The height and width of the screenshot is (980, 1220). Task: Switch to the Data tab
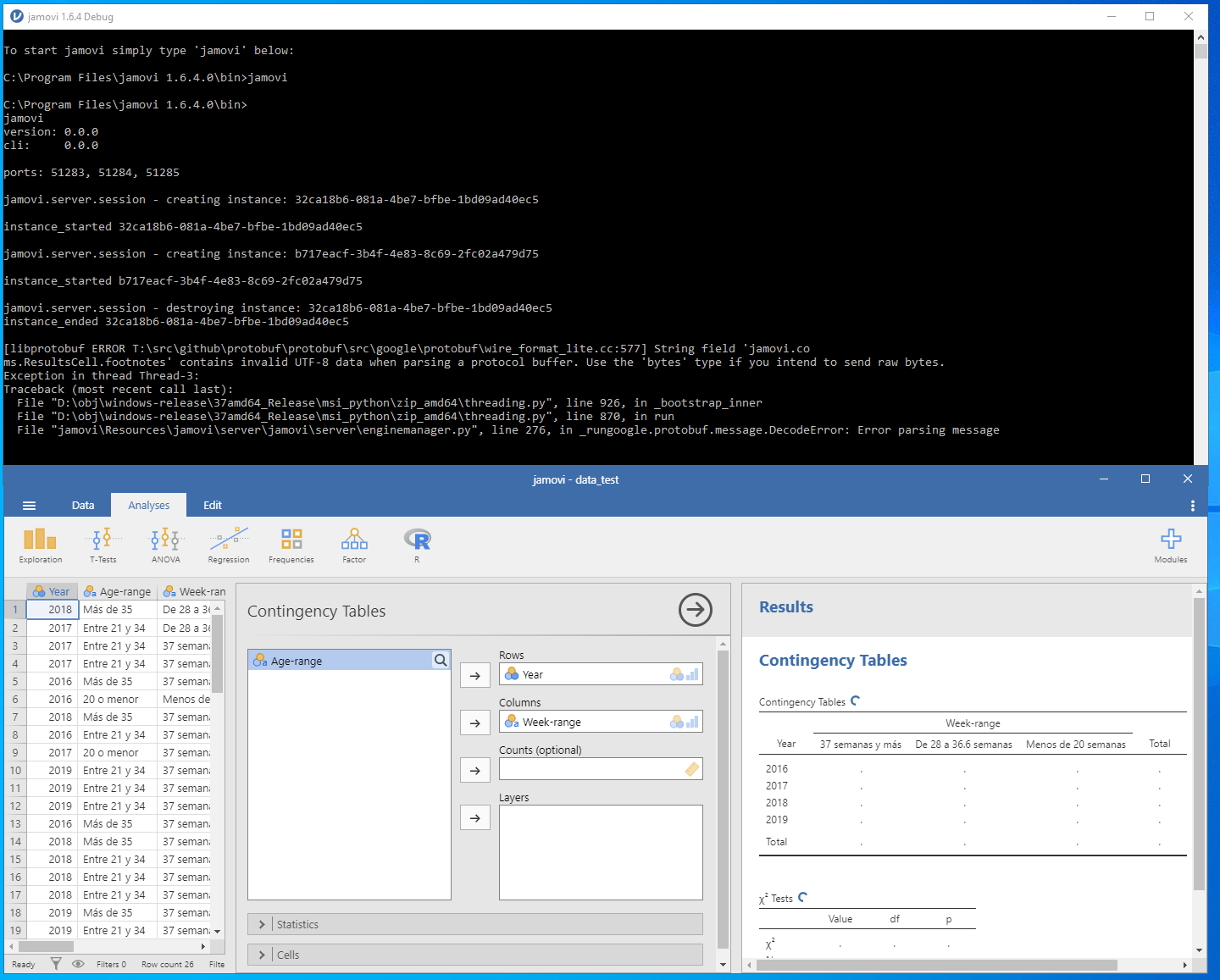pyautogui.click(x=83, y=506)
